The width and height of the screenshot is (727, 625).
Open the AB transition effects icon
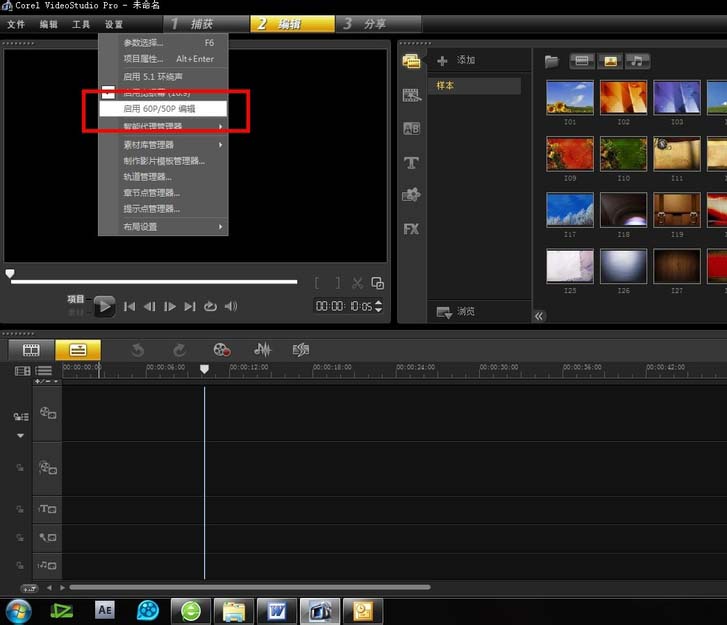pyautogui.click(x=411, y=128)
